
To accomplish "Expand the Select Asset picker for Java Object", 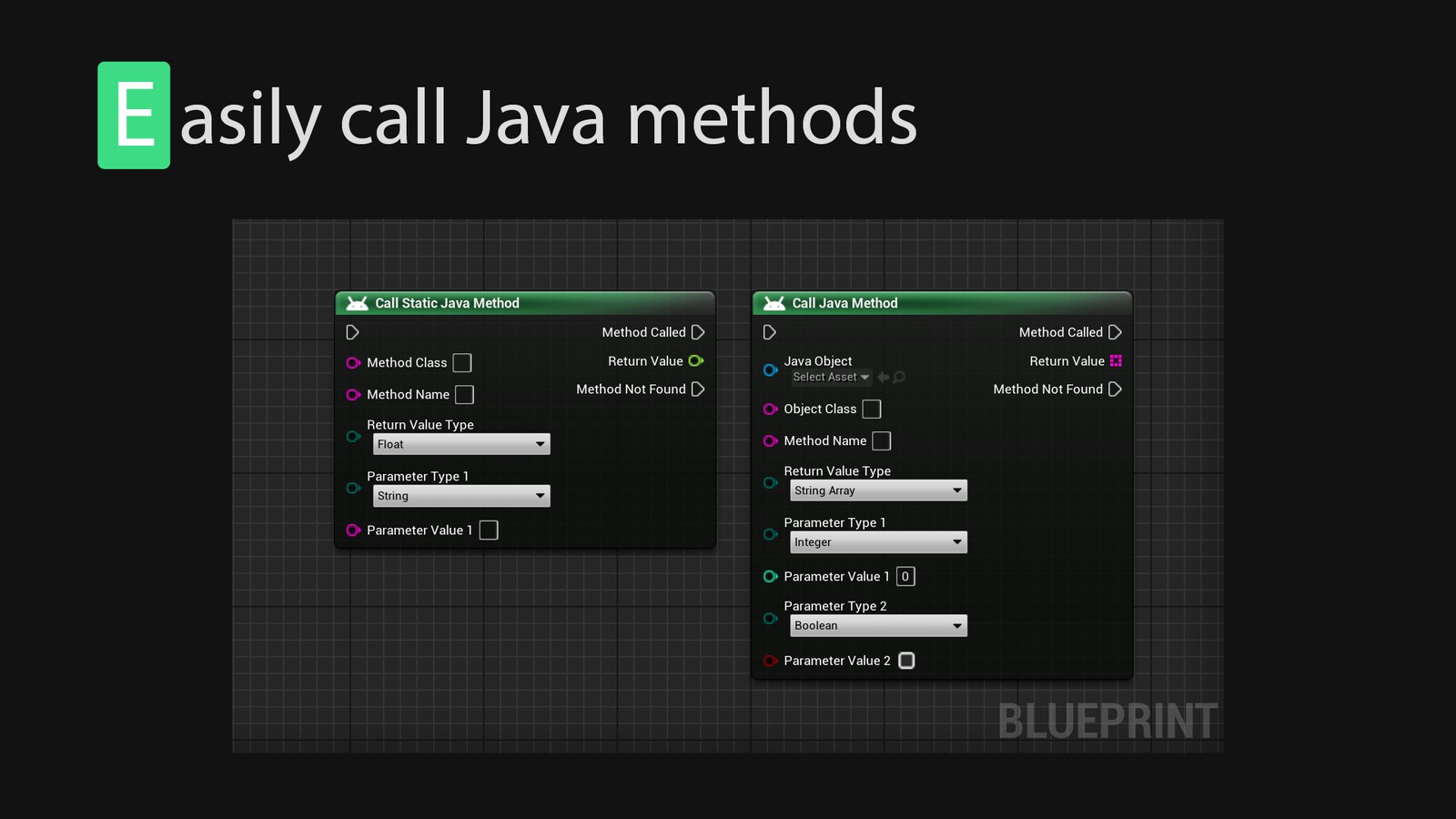I will [831, 377].
